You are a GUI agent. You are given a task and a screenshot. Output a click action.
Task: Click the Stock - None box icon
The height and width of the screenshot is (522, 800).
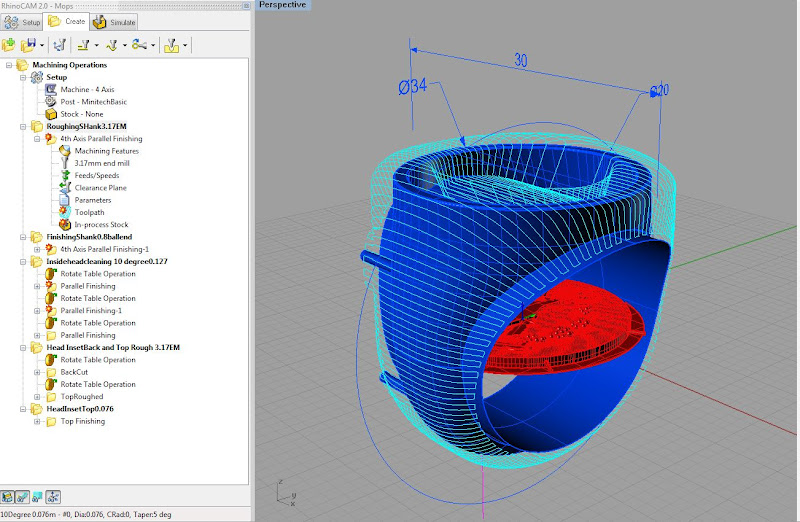(52, 114)
